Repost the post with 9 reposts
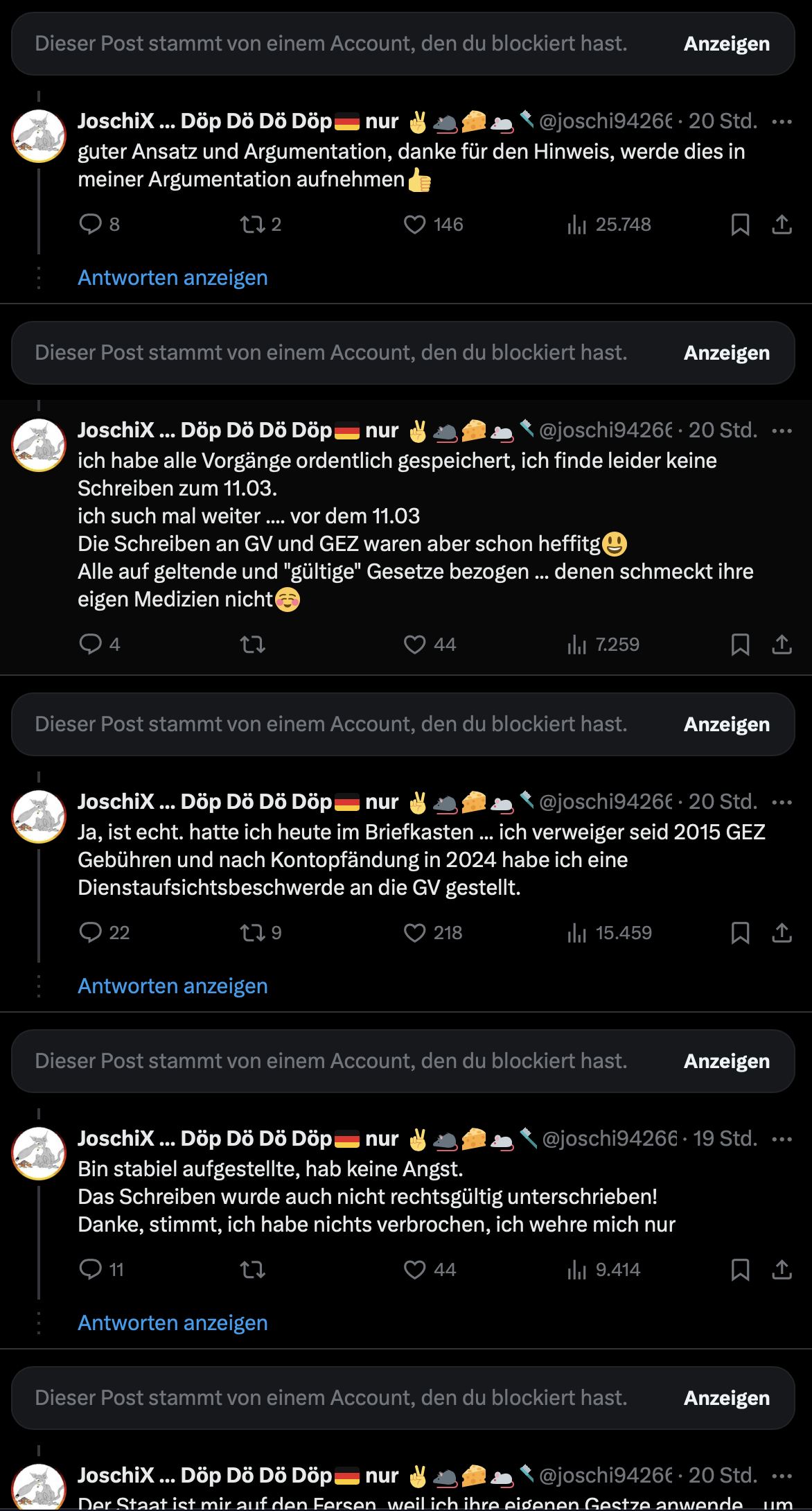Viewport: 812px width, 1511px height. (x=252, y=933)
